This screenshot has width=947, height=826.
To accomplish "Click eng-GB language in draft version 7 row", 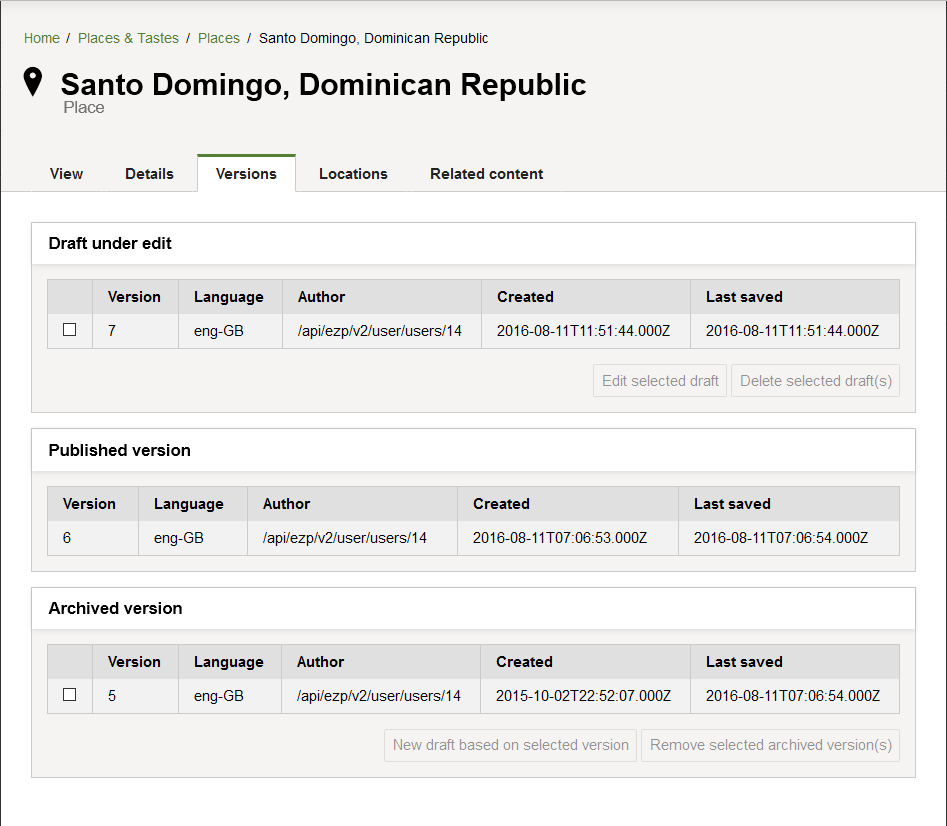I will 219,331.
